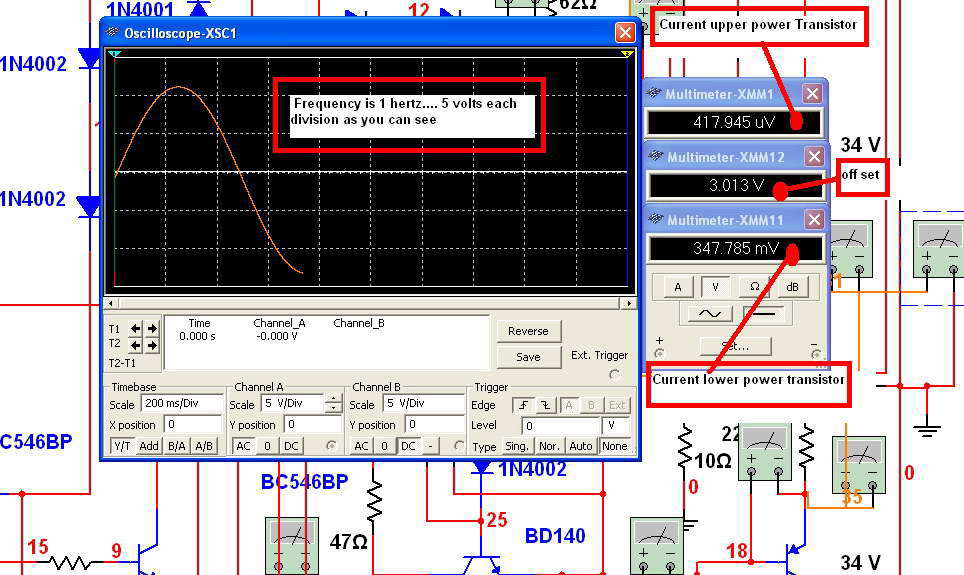964x575 pixels.
Task: Set Channel B coupling to DC
Action: 408,446
